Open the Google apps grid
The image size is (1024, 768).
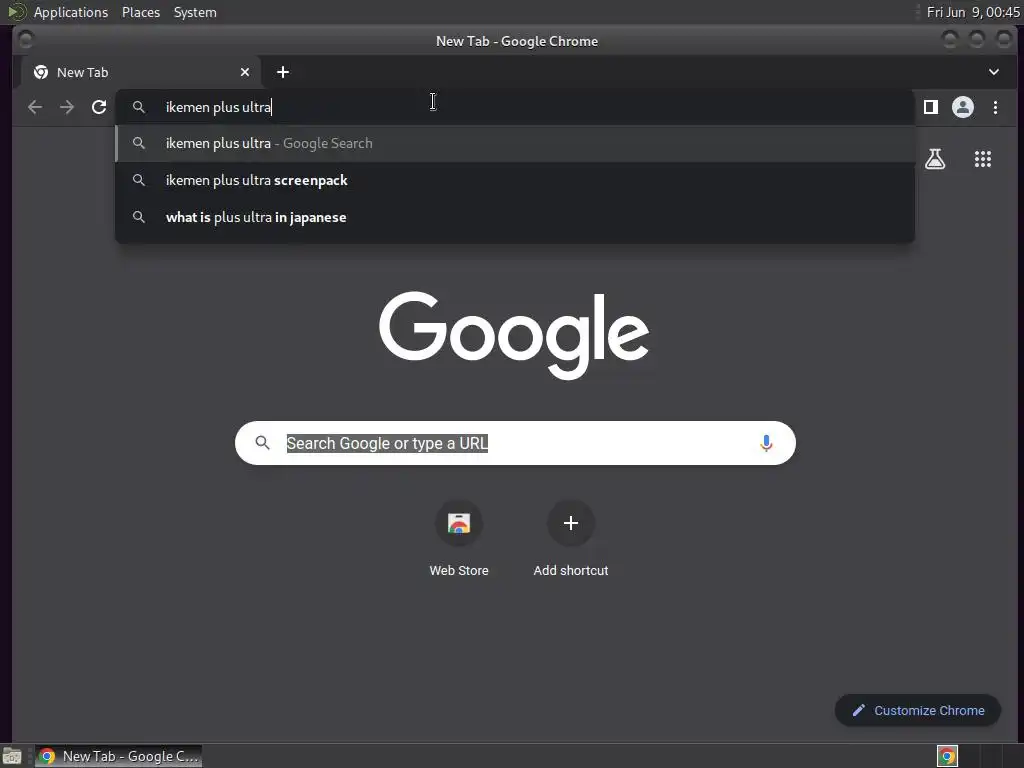pos(983,159)
